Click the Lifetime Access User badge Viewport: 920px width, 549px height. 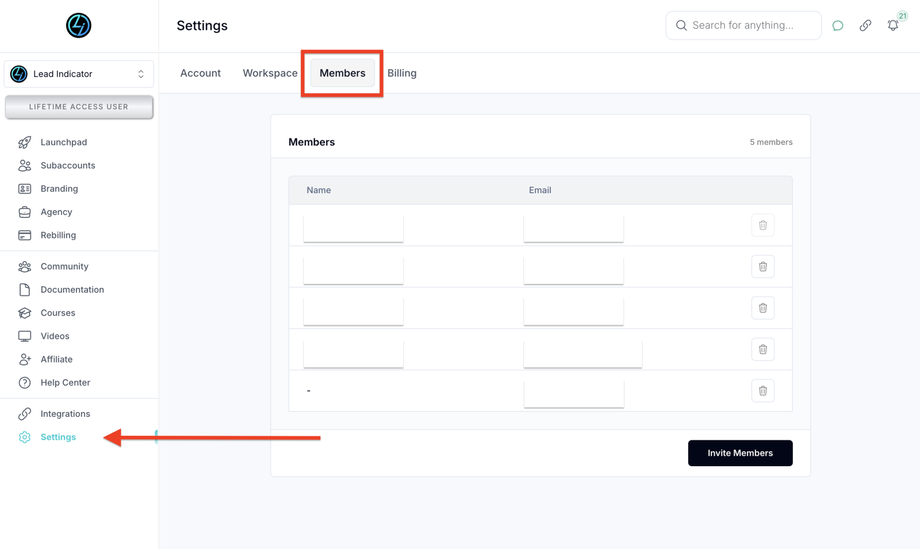point(79,107)
